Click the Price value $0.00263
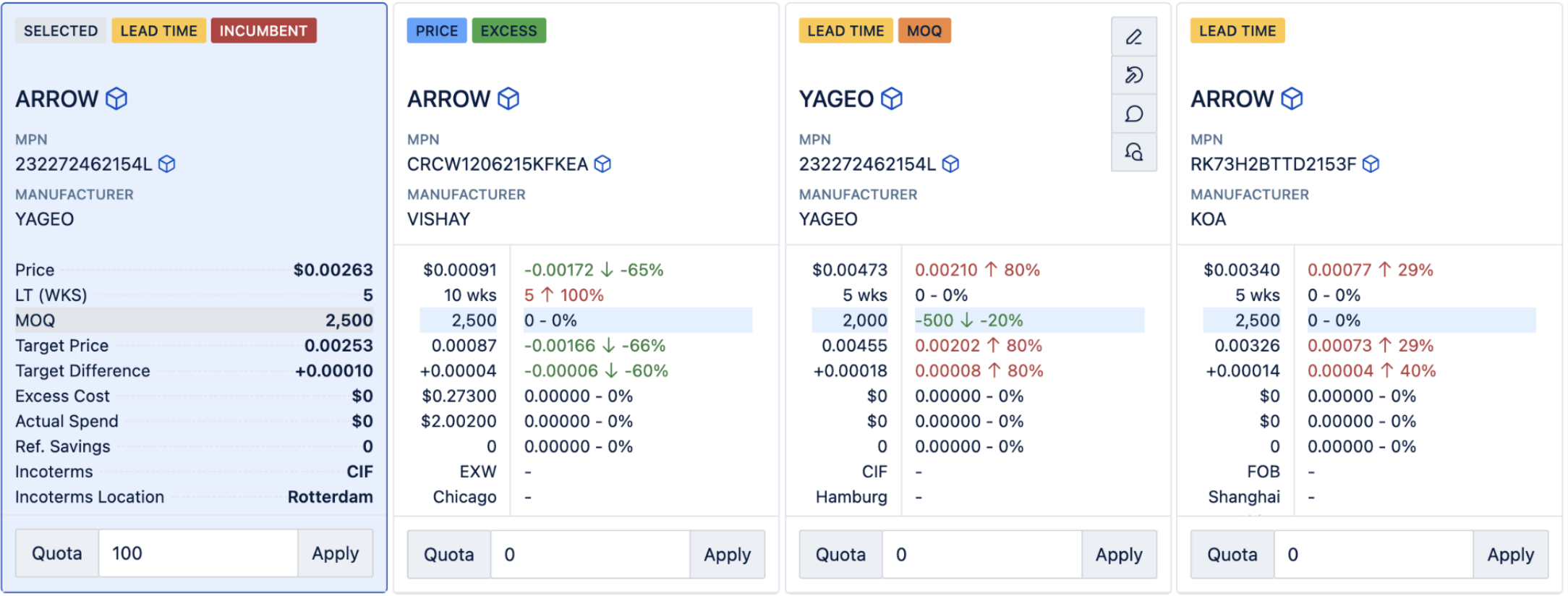Image resolution: width=1568 pixels, height=596 pixels. tap(333, 270)
